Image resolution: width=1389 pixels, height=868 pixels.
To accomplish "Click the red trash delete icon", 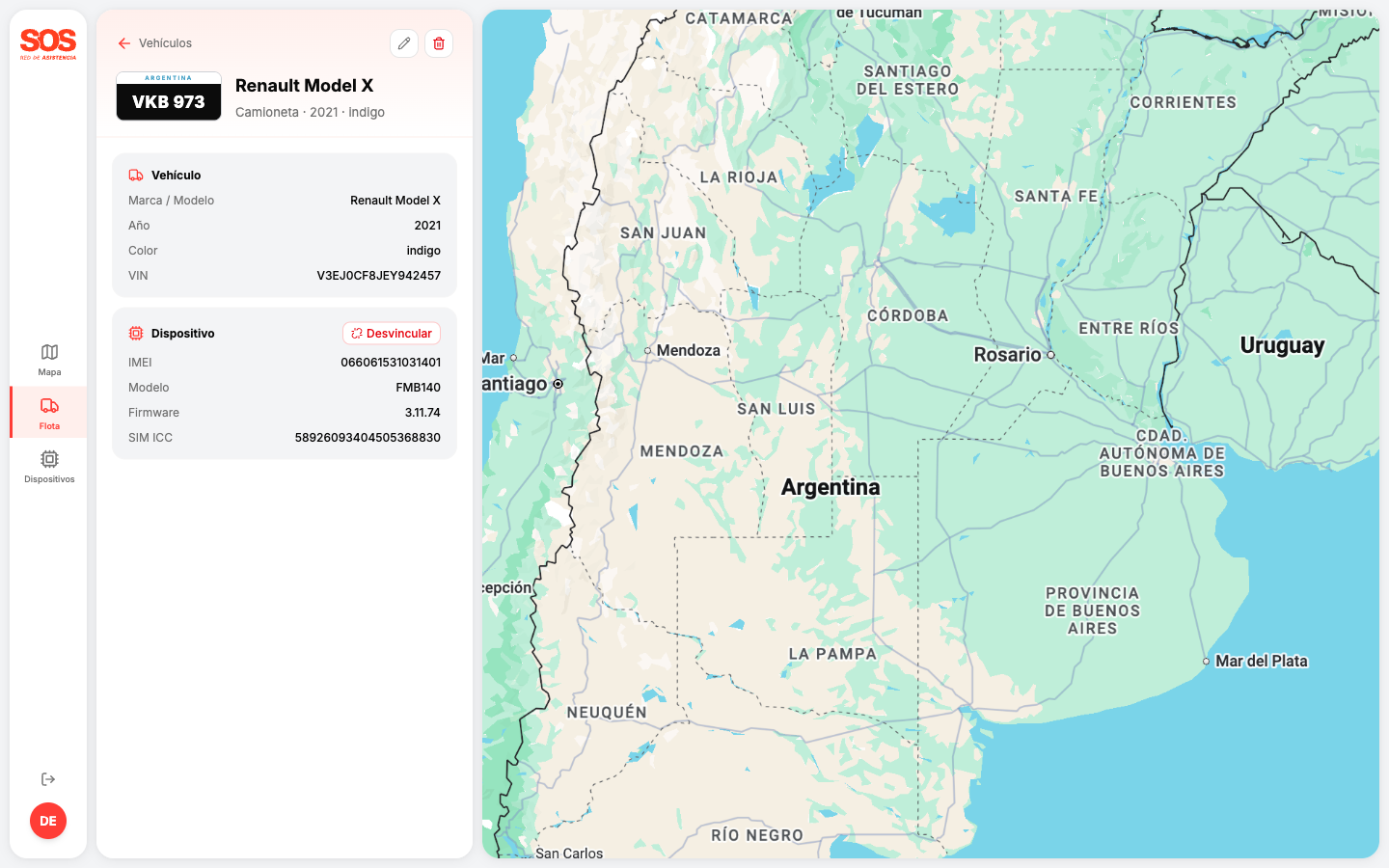I will tap(439, 43).
